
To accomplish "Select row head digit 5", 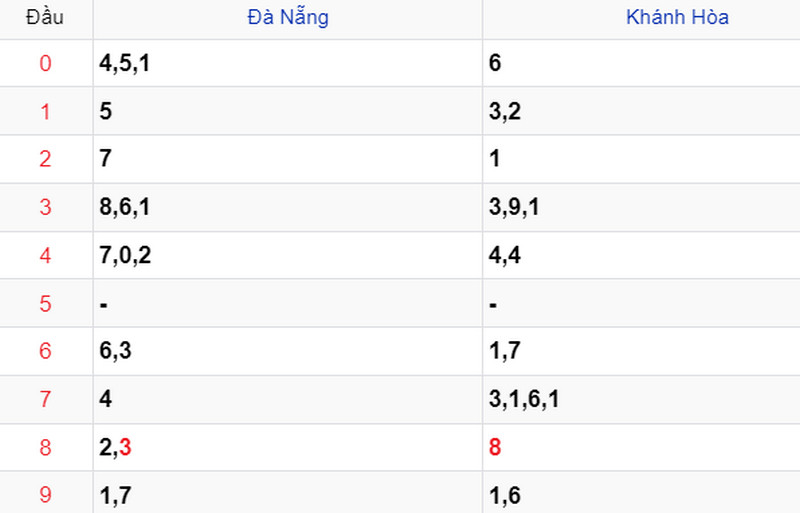I will click(45, 304).
